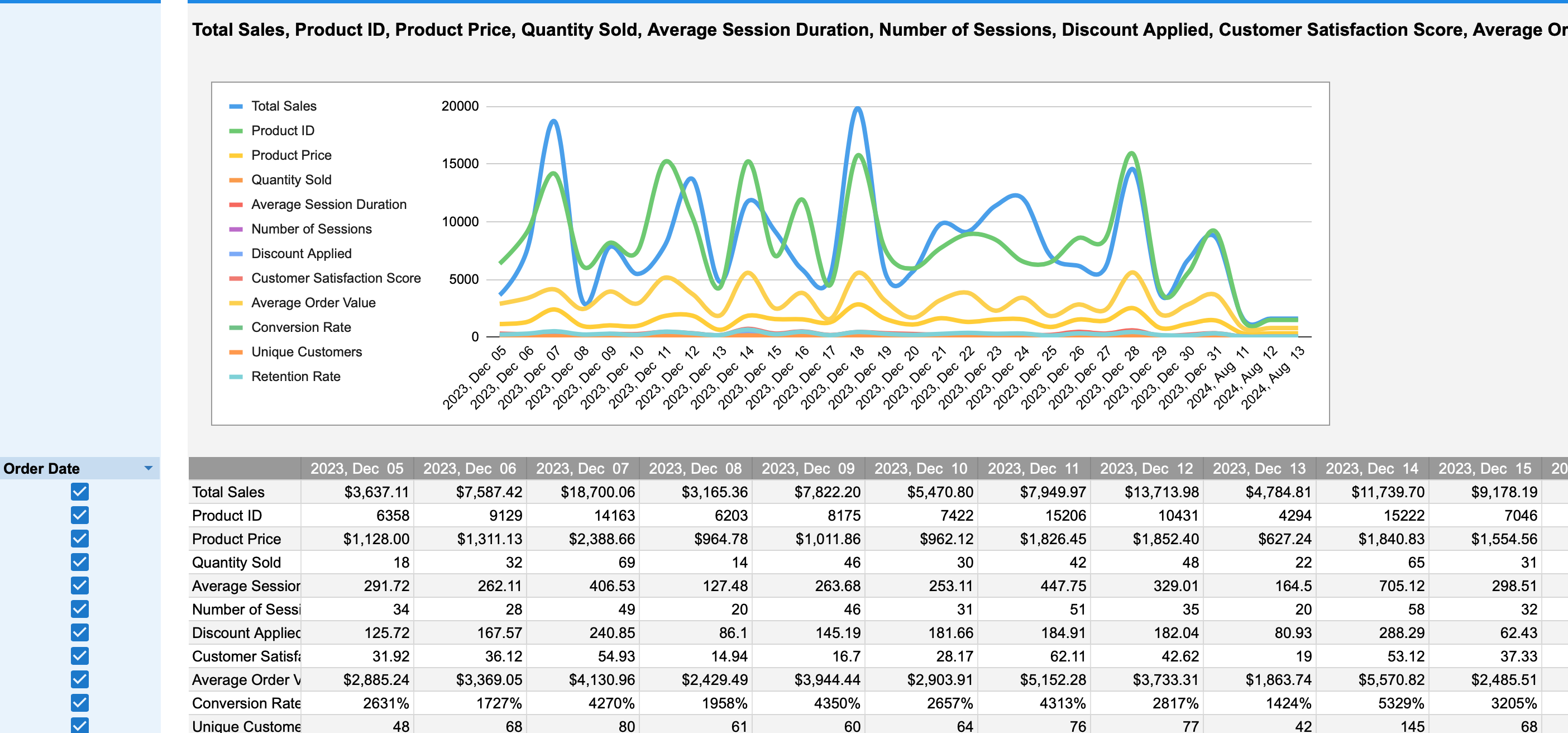
Task: Click the $13,713.98 Total Sales cell
Action: [x=1147, y=492]
